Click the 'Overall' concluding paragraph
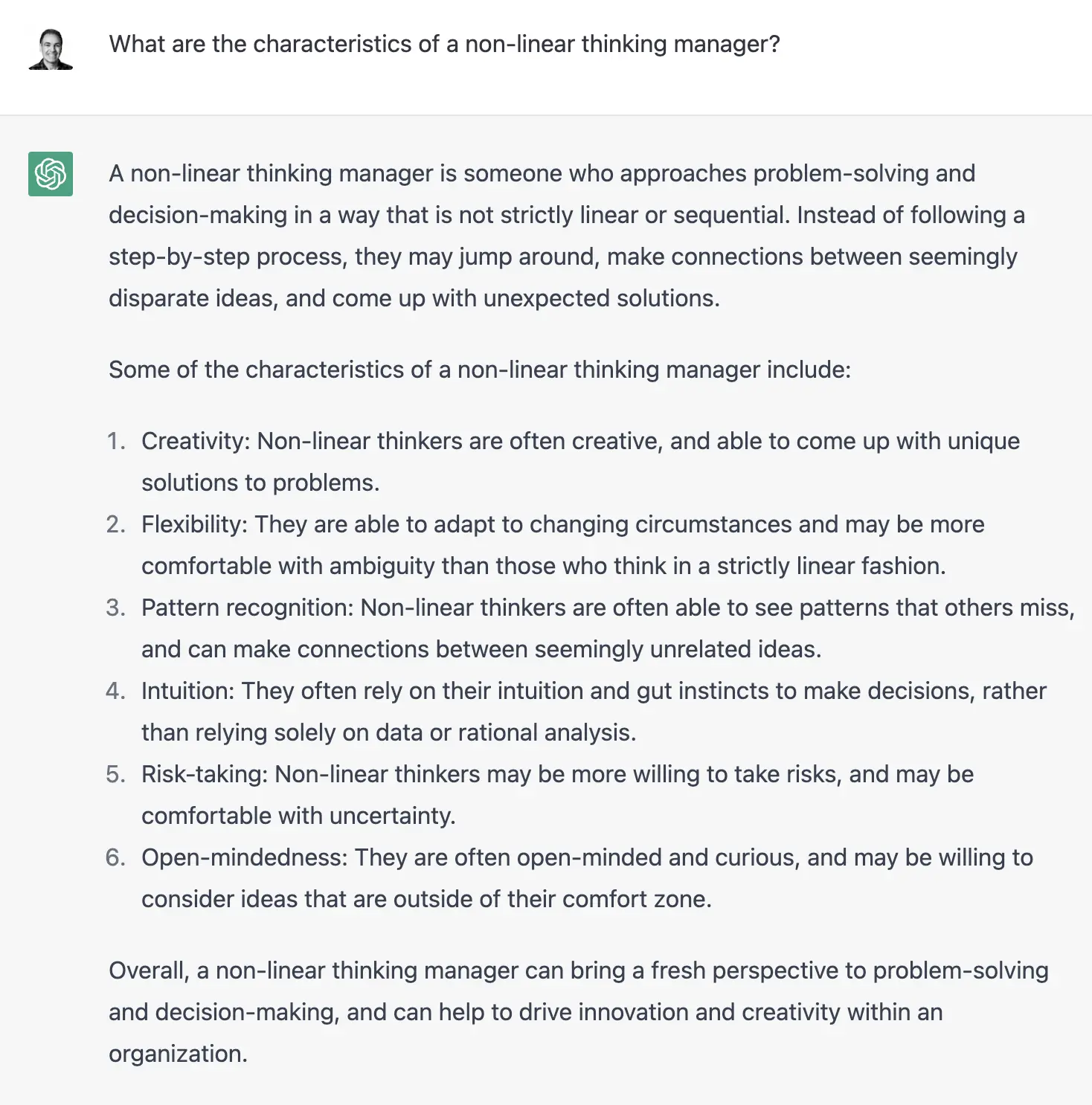 coord(579,1012)
